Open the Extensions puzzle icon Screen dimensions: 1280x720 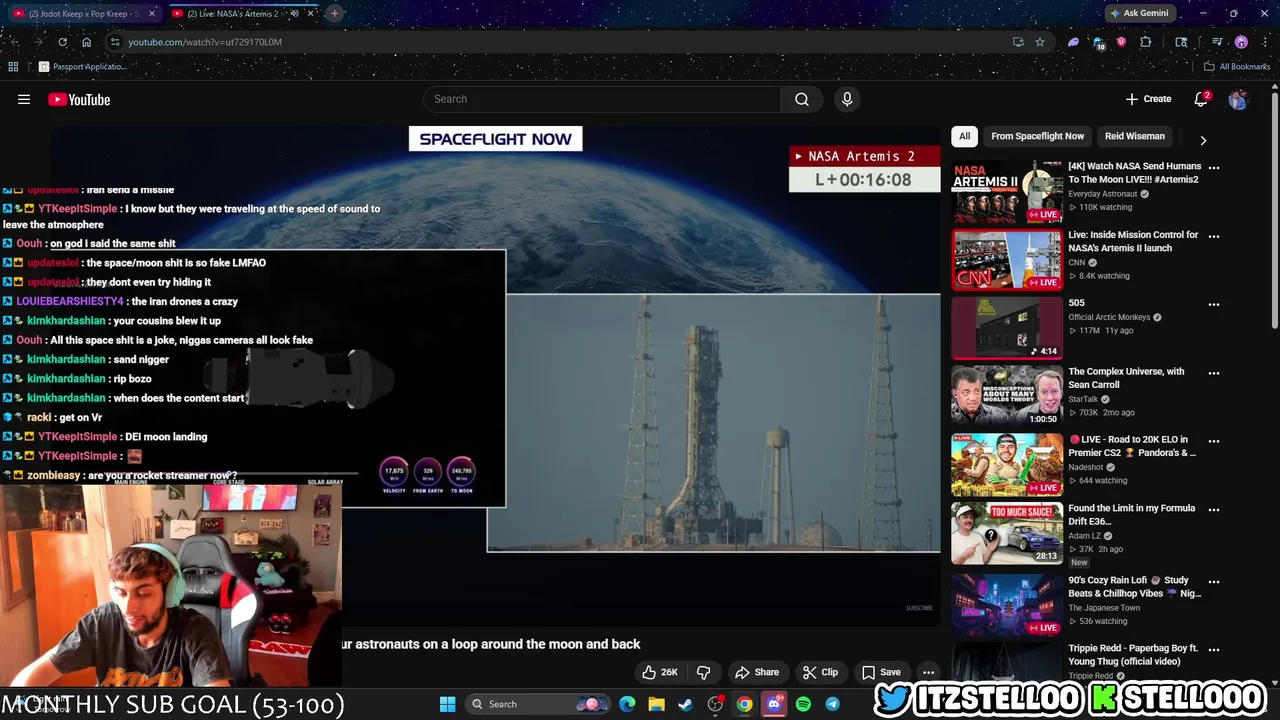coord(1146,42)
